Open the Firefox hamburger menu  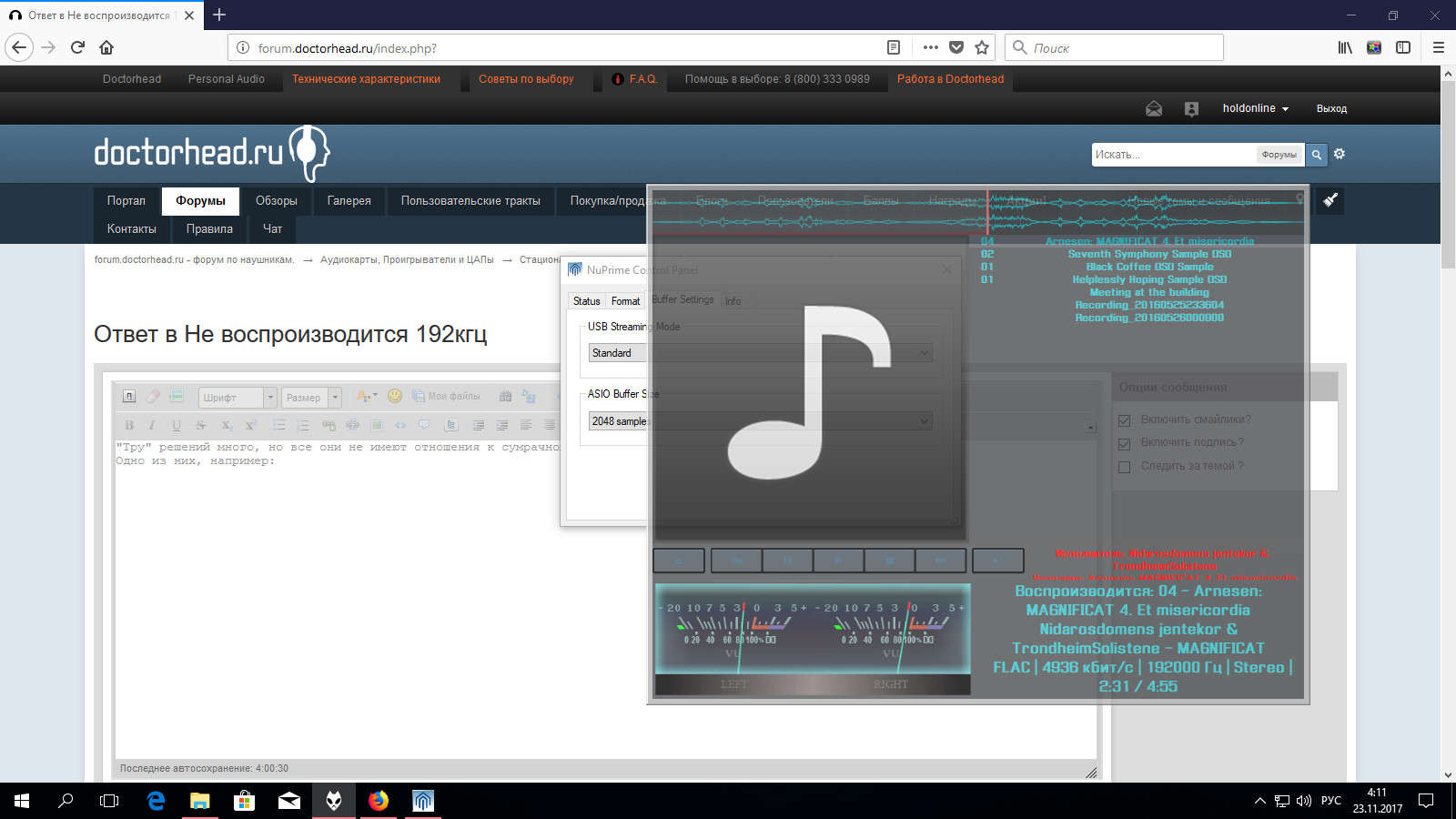pos(1439,47)
